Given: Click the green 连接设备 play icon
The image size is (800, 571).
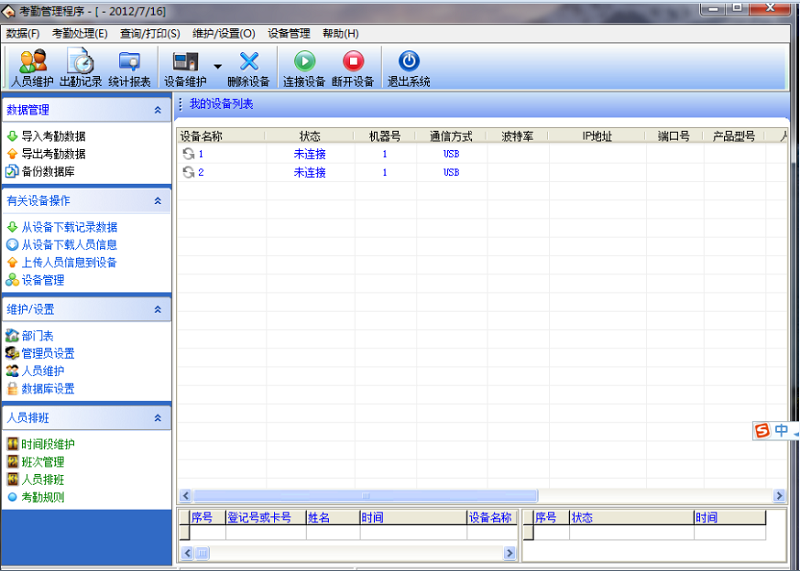Looking at the screenshot, I should [x=305, y=61].
